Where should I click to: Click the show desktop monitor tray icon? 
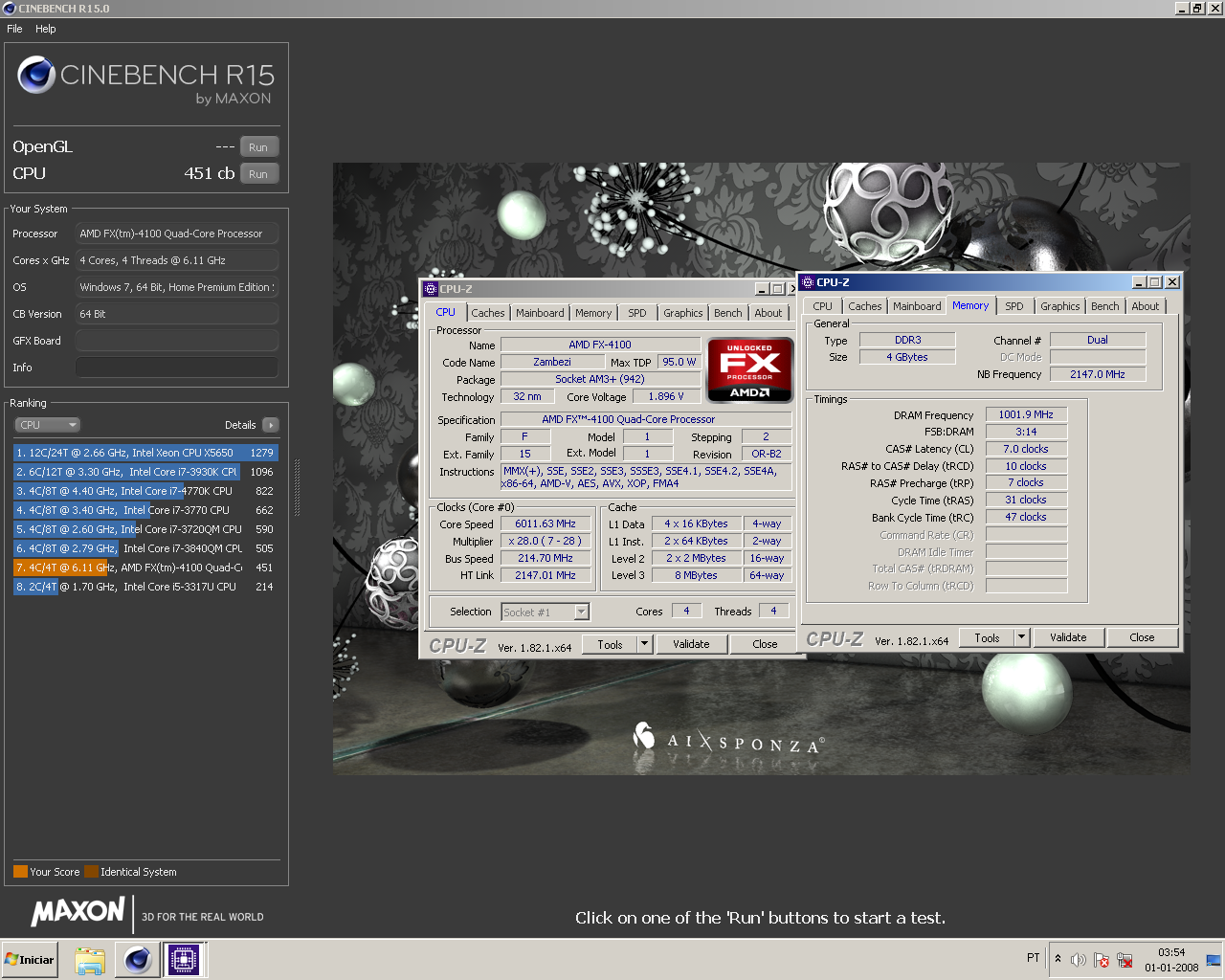coord(1213,960)
